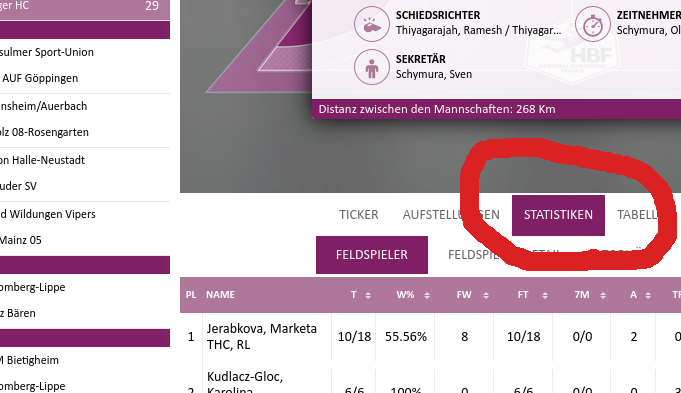Screen dimensions: 681x393
Task: Sort table by FW column arrows
Action: pyautogui.click(x=486, y=295)
